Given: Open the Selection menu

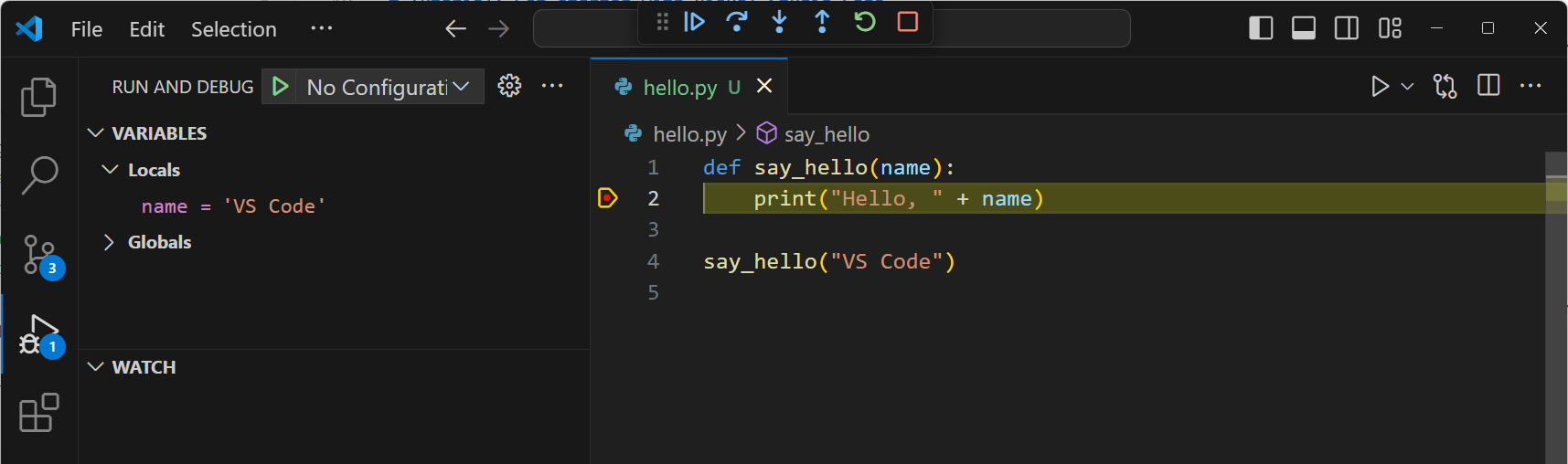Looking at the screenshot, I should [x=233, y=29].
